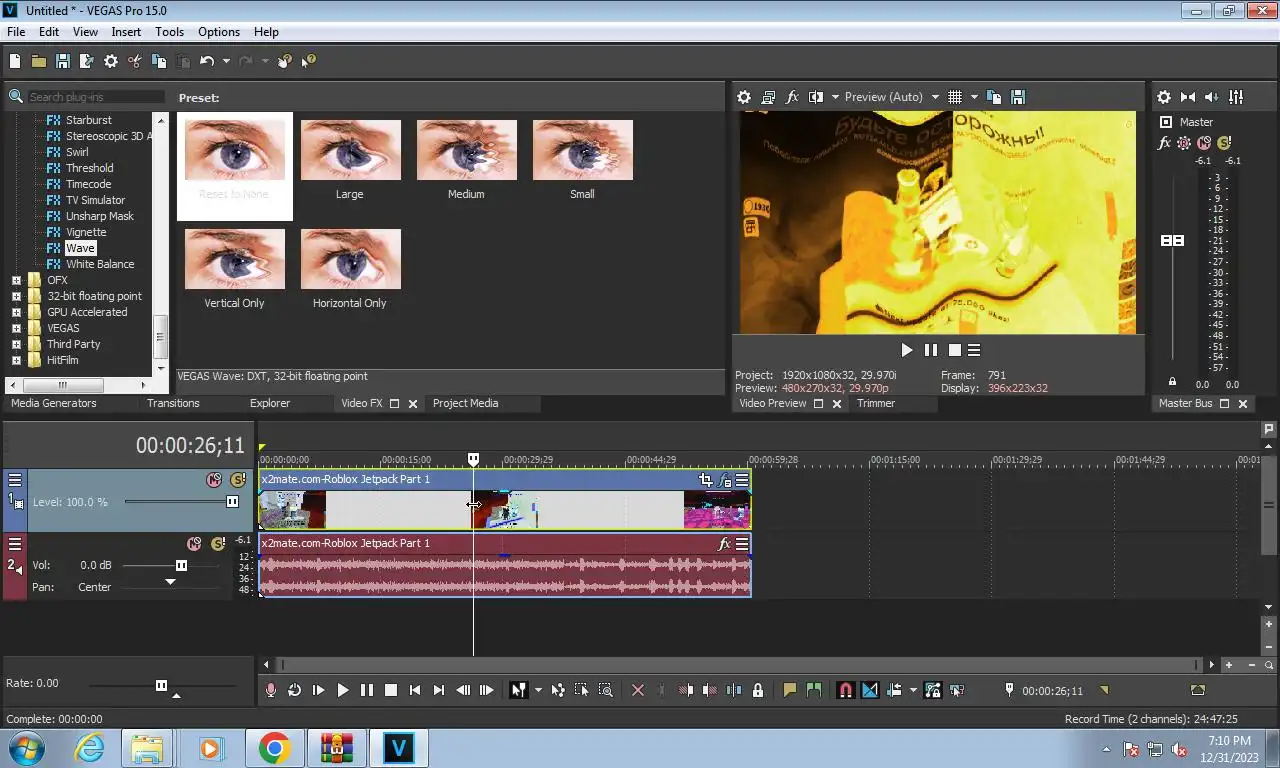Click audio track 2 Vol slider handle
This screenshot has width=1280, height=768.
(x=181, y=565)
